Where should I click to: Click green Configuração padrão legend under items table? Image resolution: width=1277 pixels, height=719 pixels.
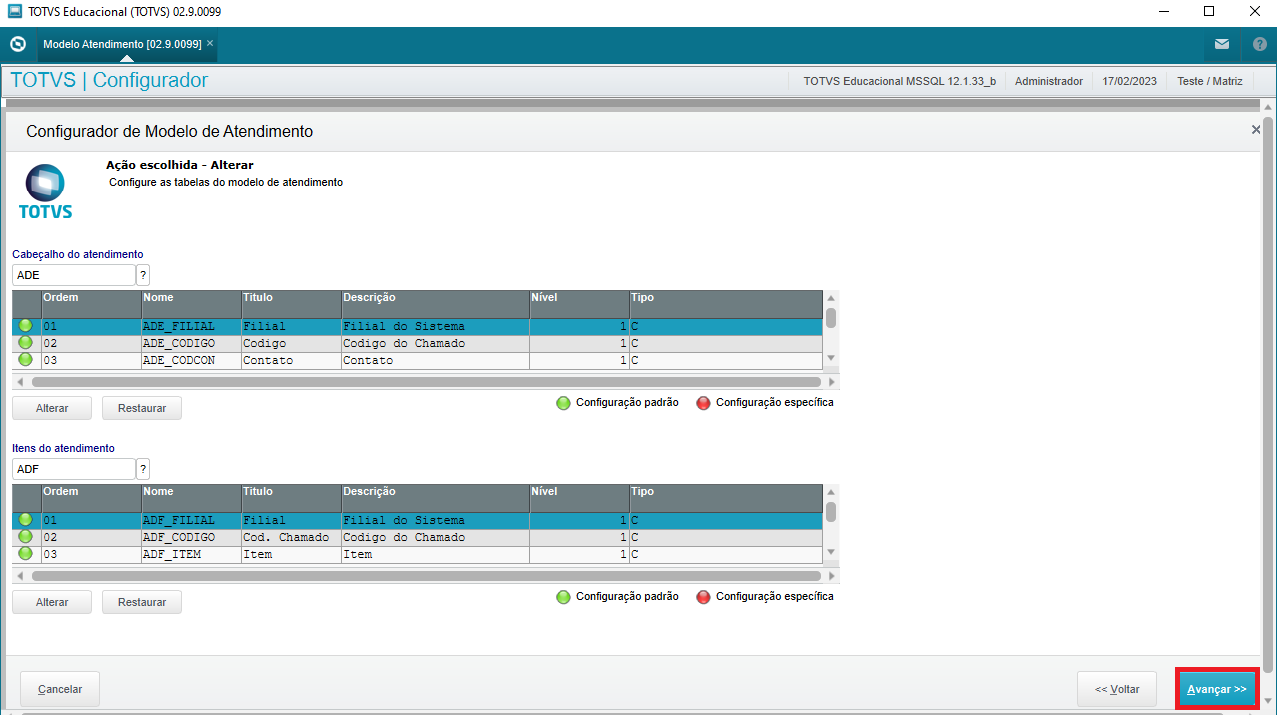[618, 597]
